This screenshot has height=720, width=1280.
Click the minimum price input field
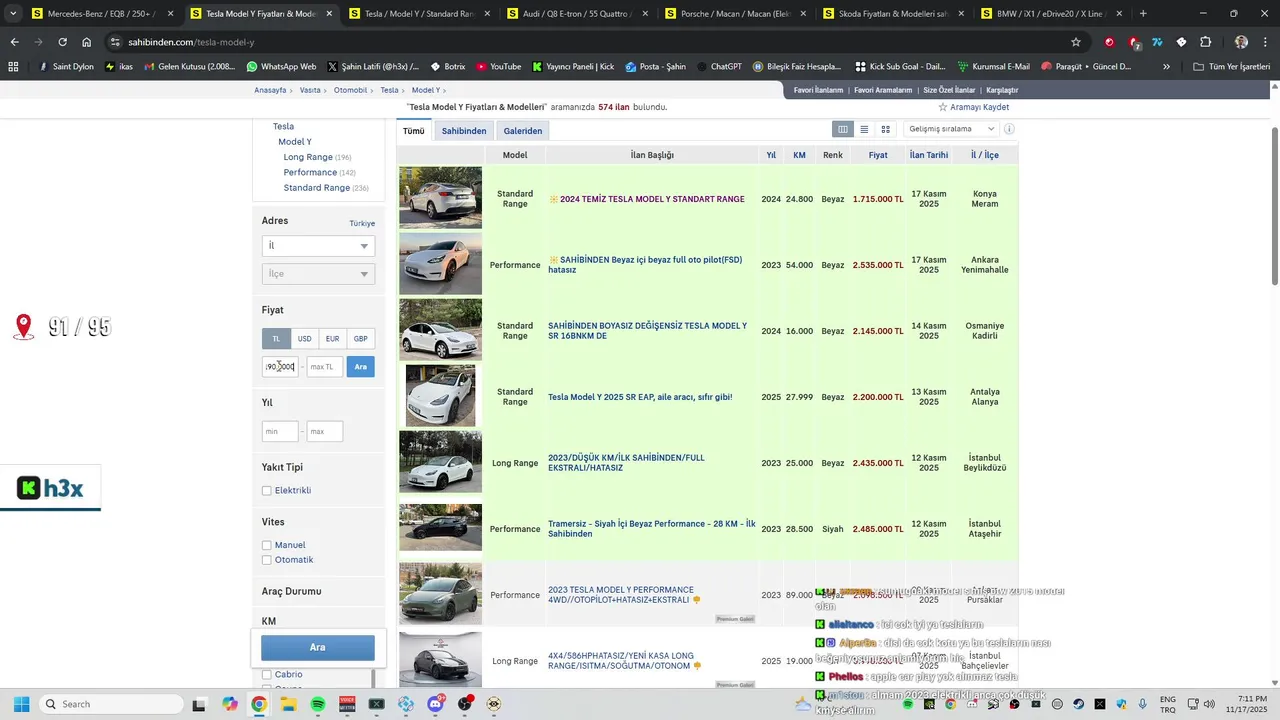[280, 367]
